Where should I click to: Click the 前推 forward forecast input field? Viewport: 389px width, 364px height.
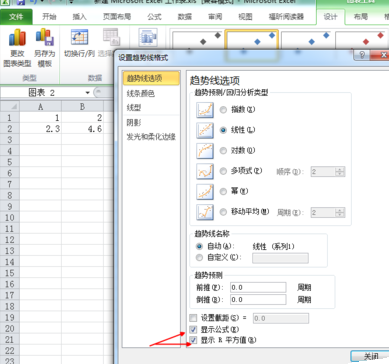tap(258, 287)
